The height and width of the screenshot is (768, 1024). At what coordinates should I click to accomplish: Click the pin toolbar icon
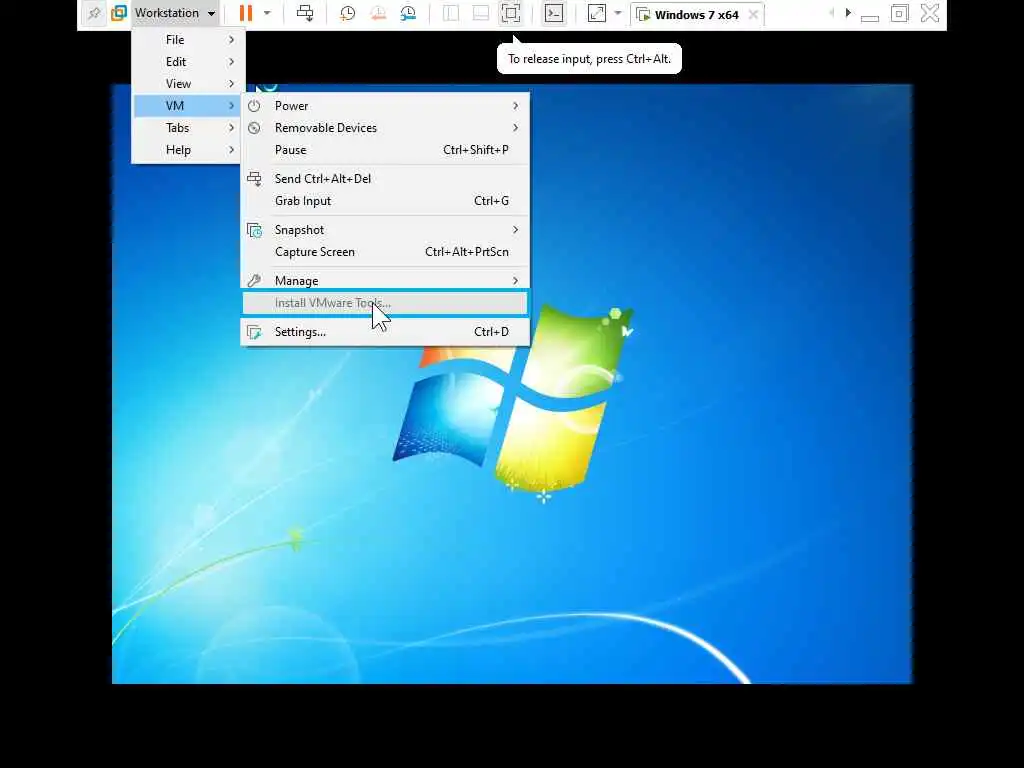click(94, 13)
